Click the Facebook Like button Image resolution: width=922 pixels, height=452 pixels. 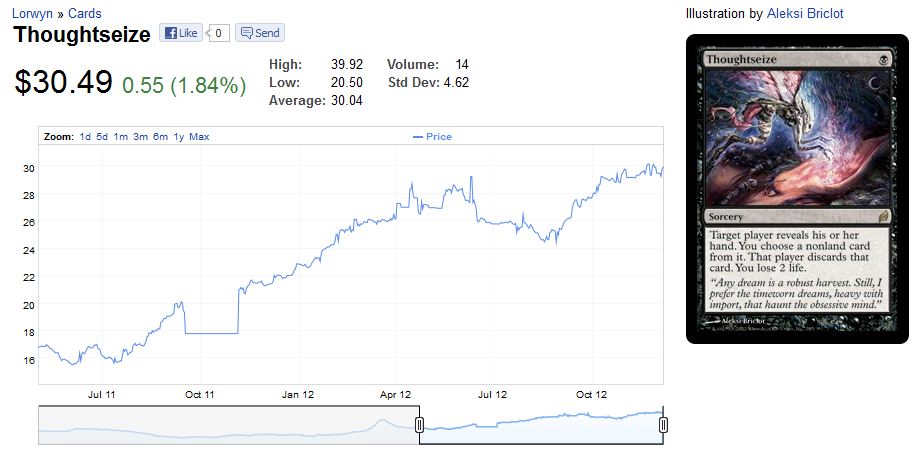click(180, 33)
